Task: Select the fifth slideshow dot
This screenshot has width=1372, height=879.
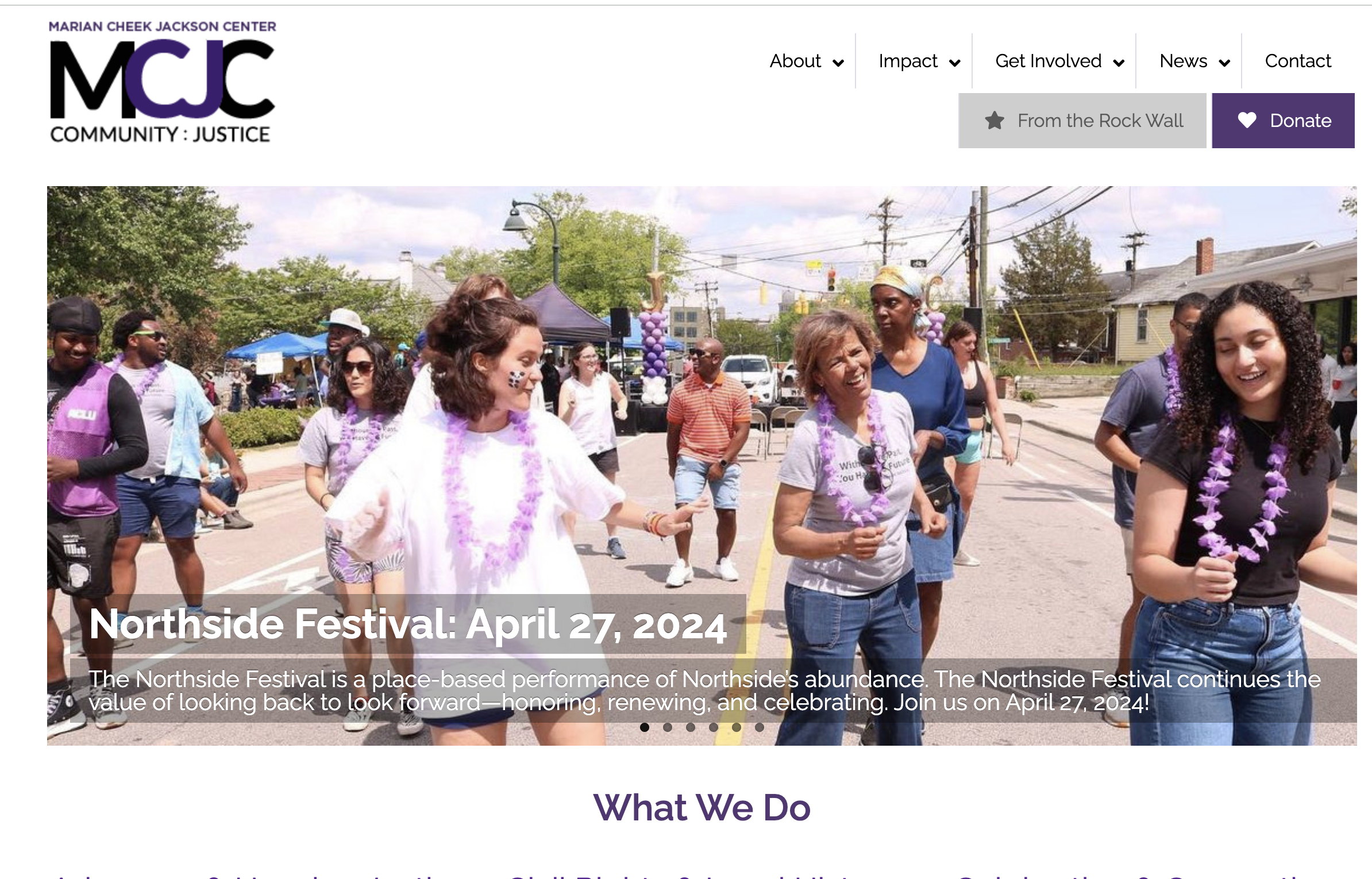Action: pyautogui.click(x=737, y=727)
